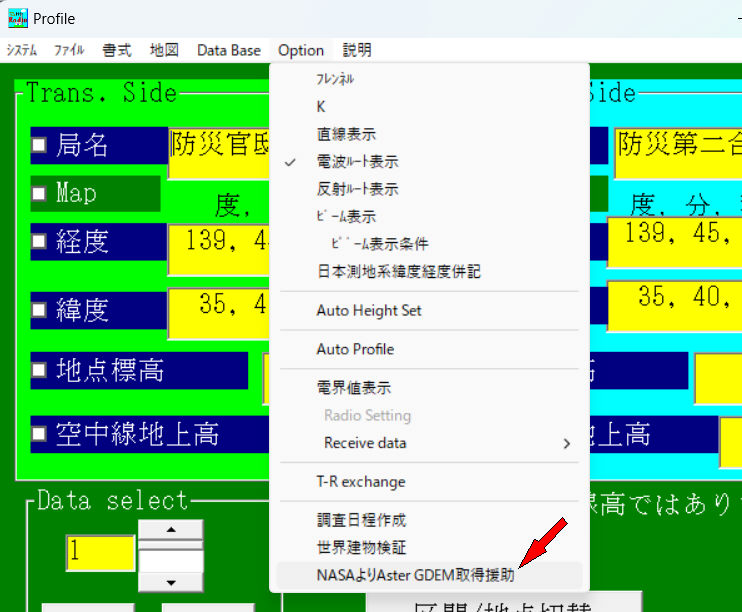This screenshot has width=742, height=612.
Task: Toggle the 緯度 checkbox
Action: [39, 310]
